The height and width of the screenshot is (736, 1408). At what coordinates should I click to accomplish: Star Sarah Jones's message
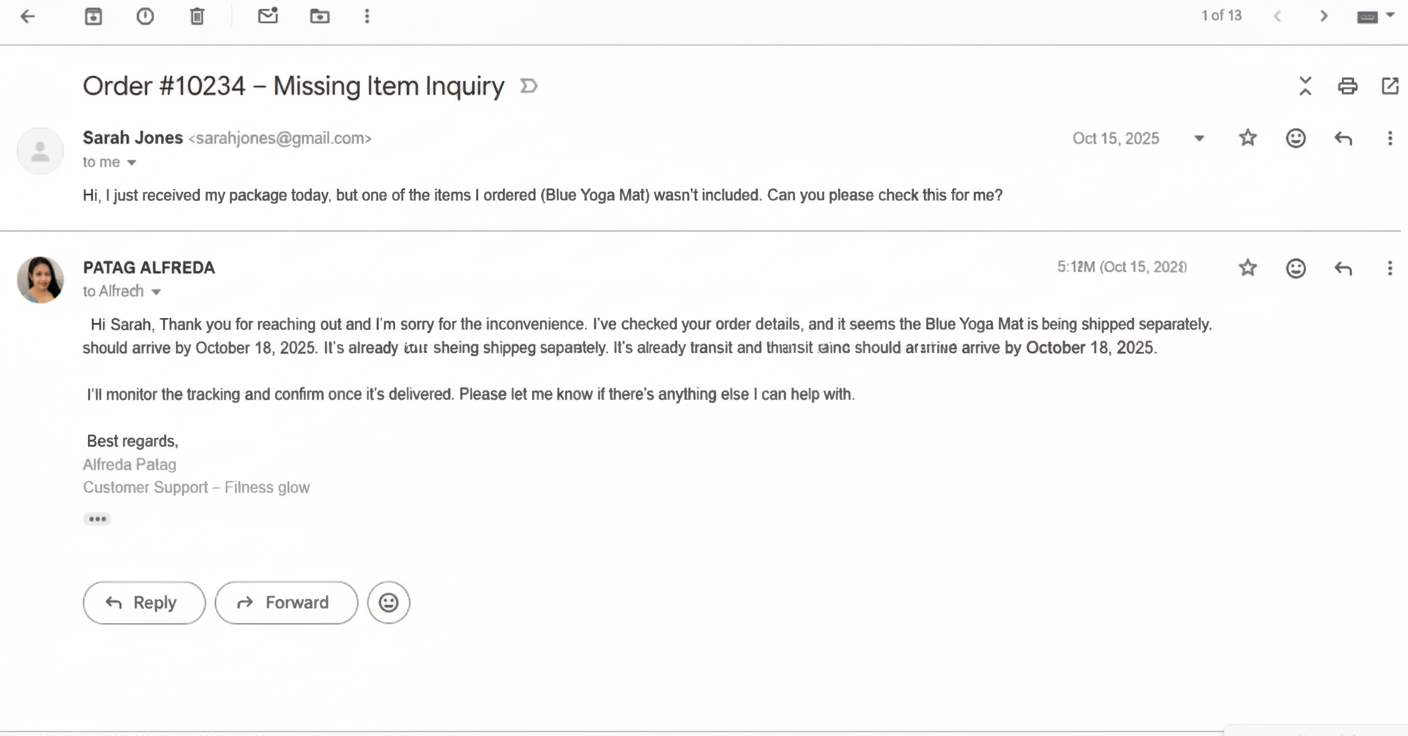coord(1248,138)
